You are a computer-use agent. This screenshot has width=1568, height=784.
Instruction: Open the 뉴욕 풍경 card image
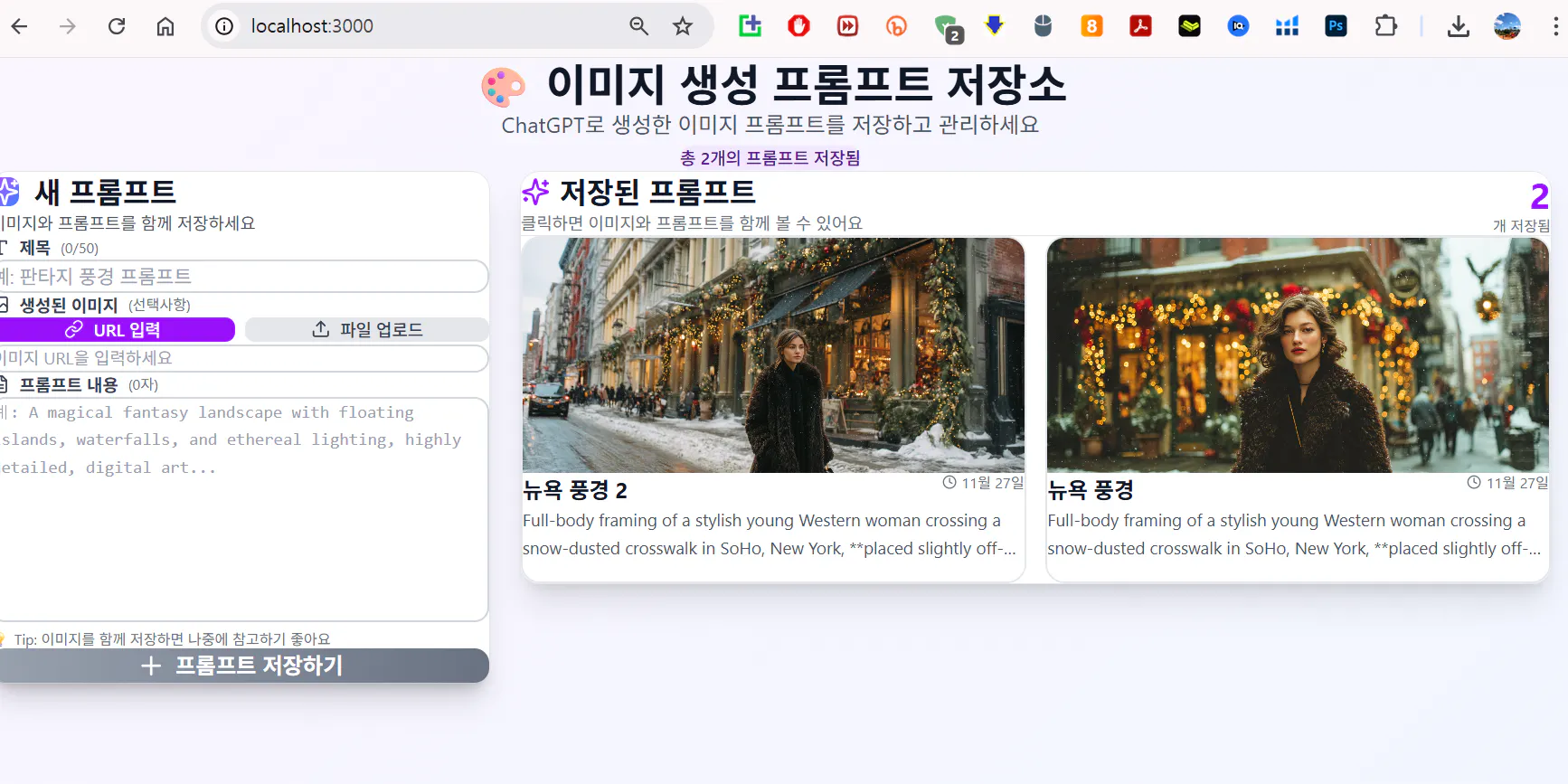[1298, 355]
